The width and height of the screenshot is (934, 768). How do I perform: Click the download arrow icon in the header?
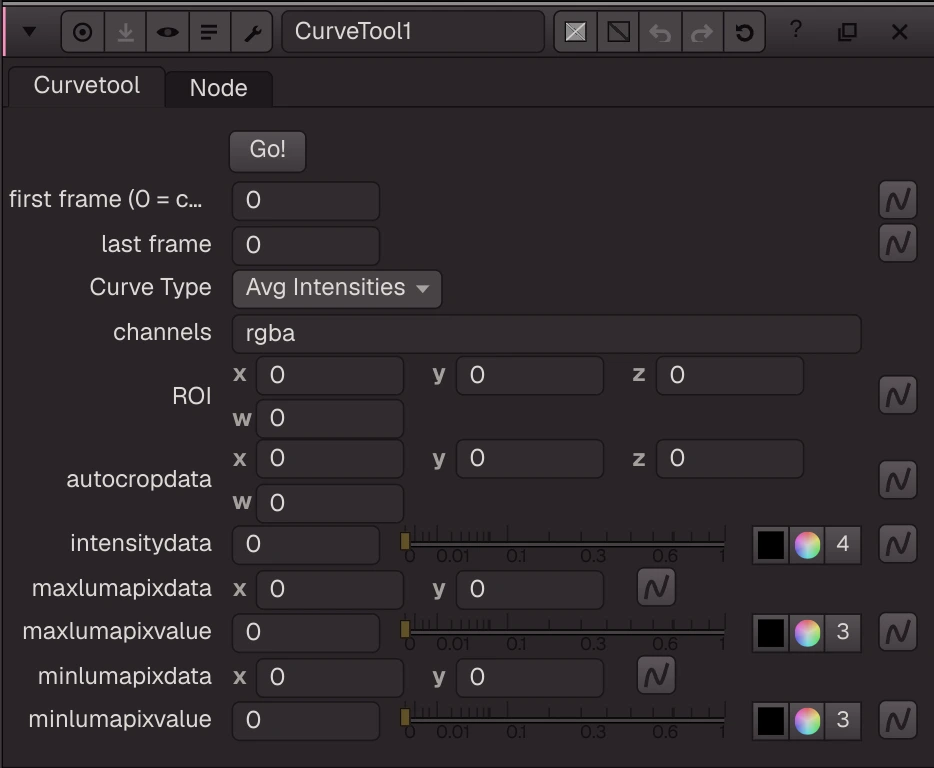point(125,32)
